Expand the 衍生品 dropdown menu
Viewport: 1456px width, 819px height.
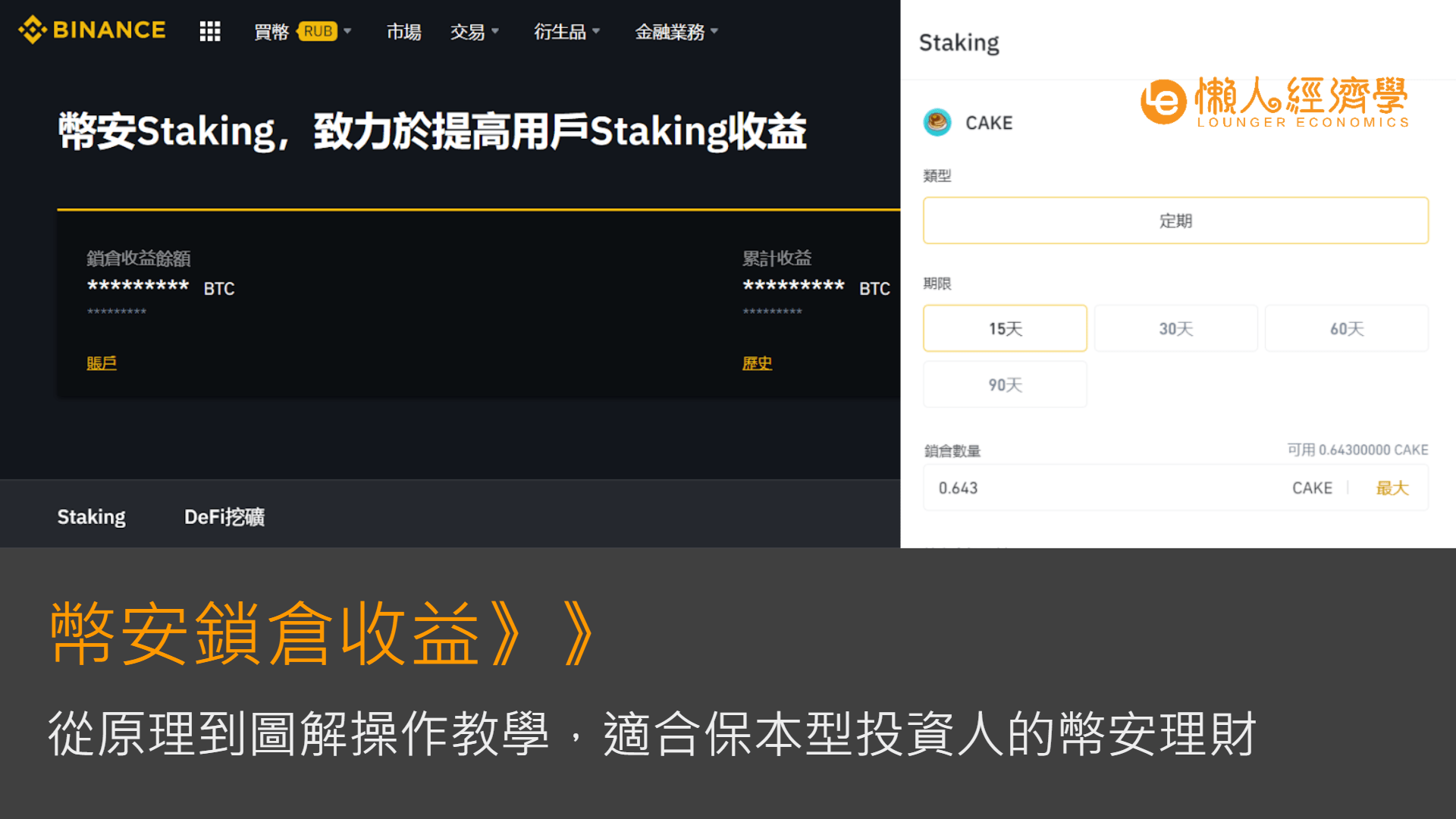pos(567,31)
